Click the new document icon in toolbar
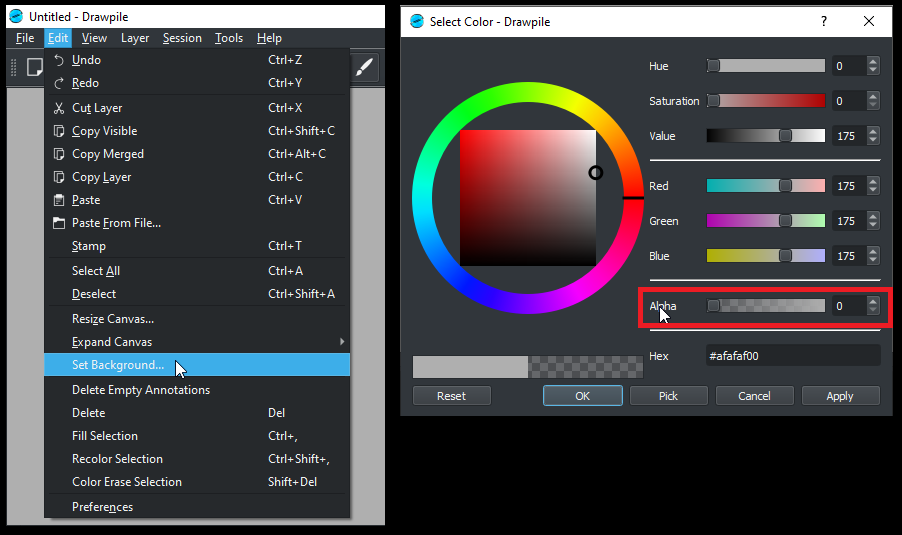This screenshot has height=535, width=902. (35, 67)
